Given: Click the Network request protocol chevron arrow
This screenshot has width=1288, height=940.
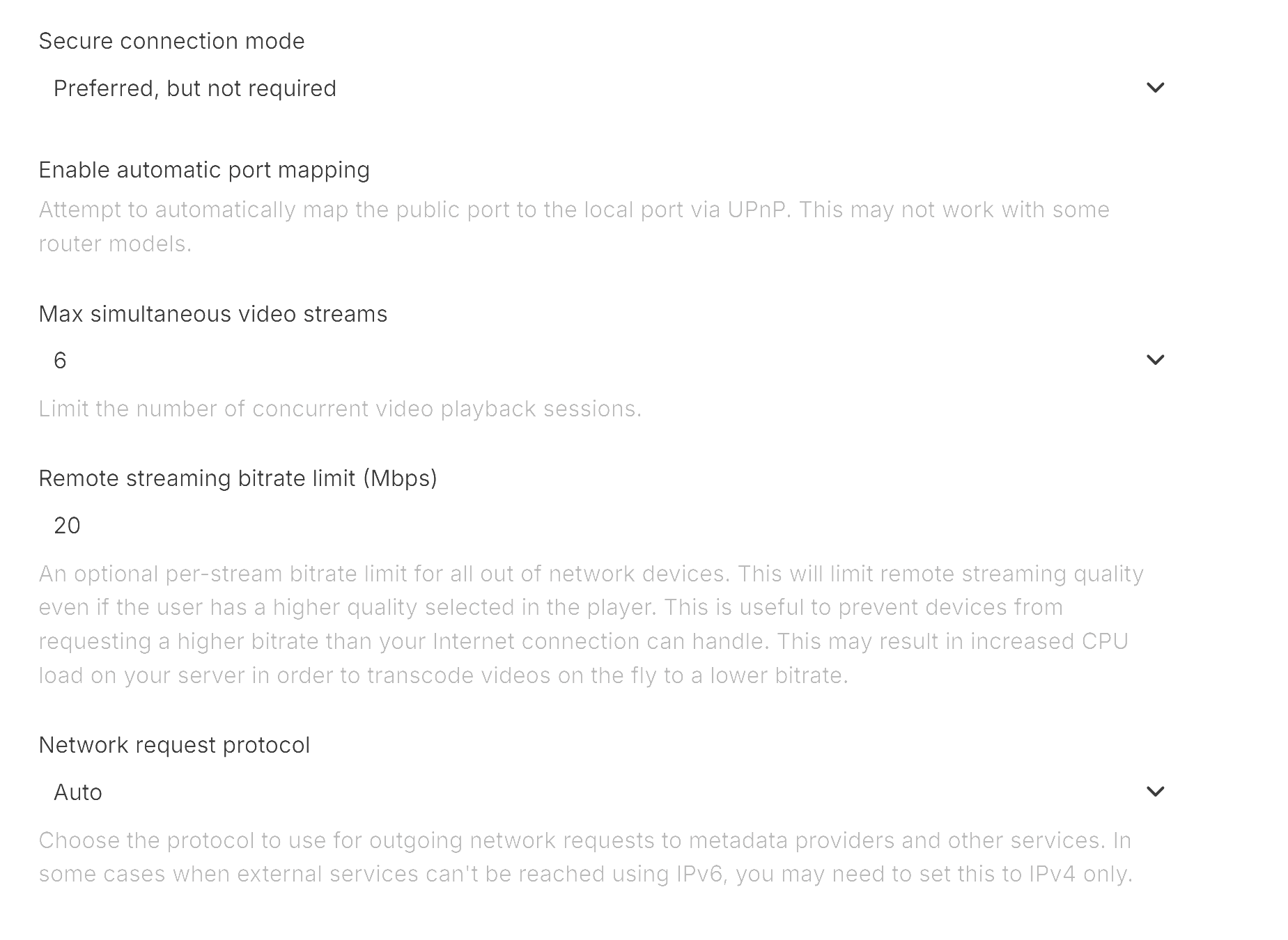Looking at the screenshot, I should [x=1155, y=792].
